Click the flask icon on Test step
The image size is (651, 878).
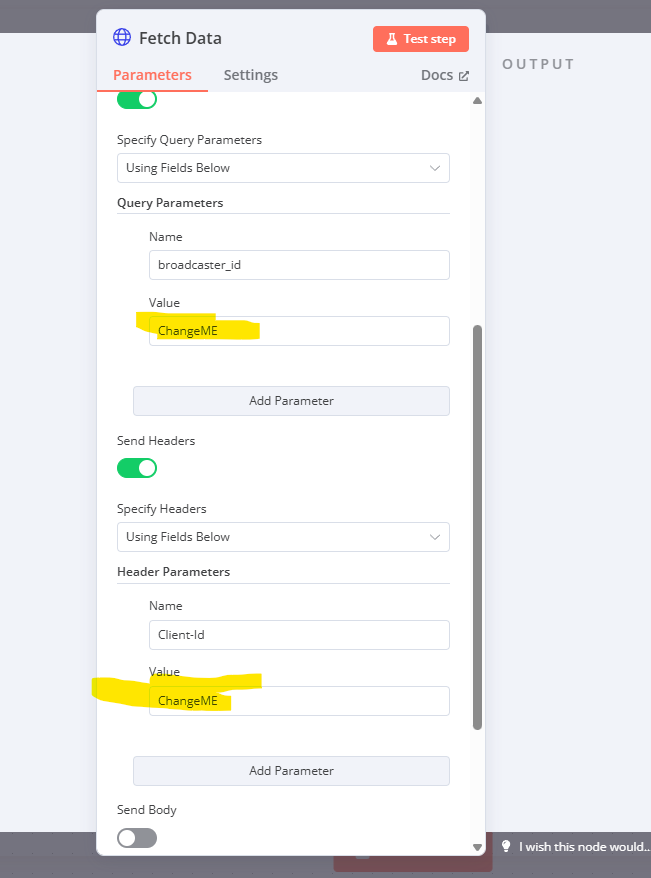tap(392, 39)
